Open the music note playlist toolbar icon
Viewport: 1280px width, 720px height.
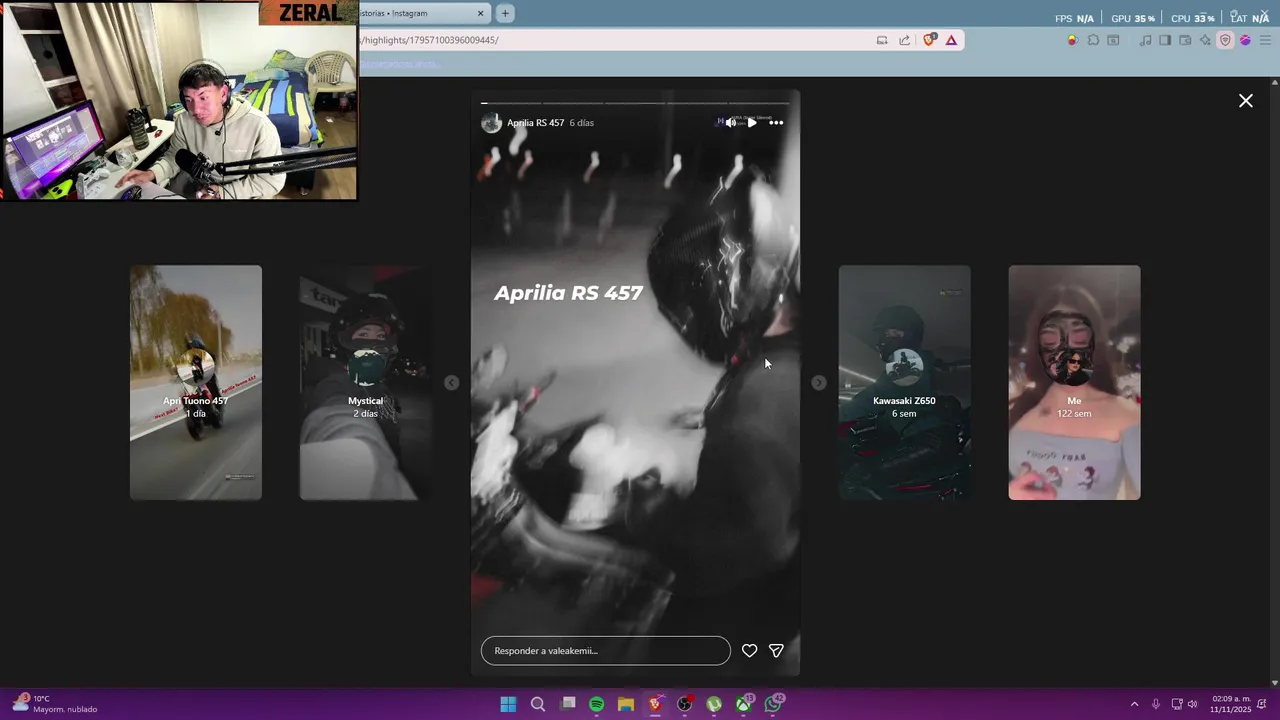point(1146,40)
